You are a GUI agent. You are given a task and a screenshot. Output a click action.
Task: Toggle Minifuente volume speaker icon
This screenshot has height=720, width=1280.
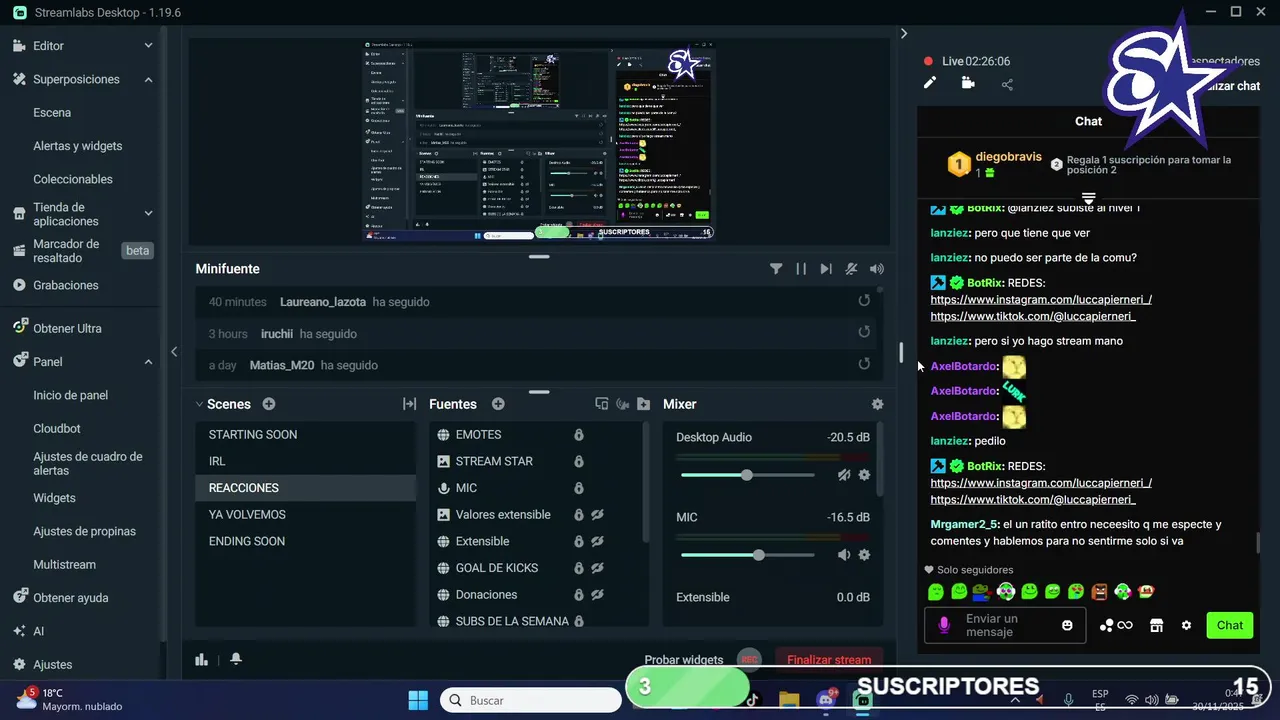pos(877,269)
